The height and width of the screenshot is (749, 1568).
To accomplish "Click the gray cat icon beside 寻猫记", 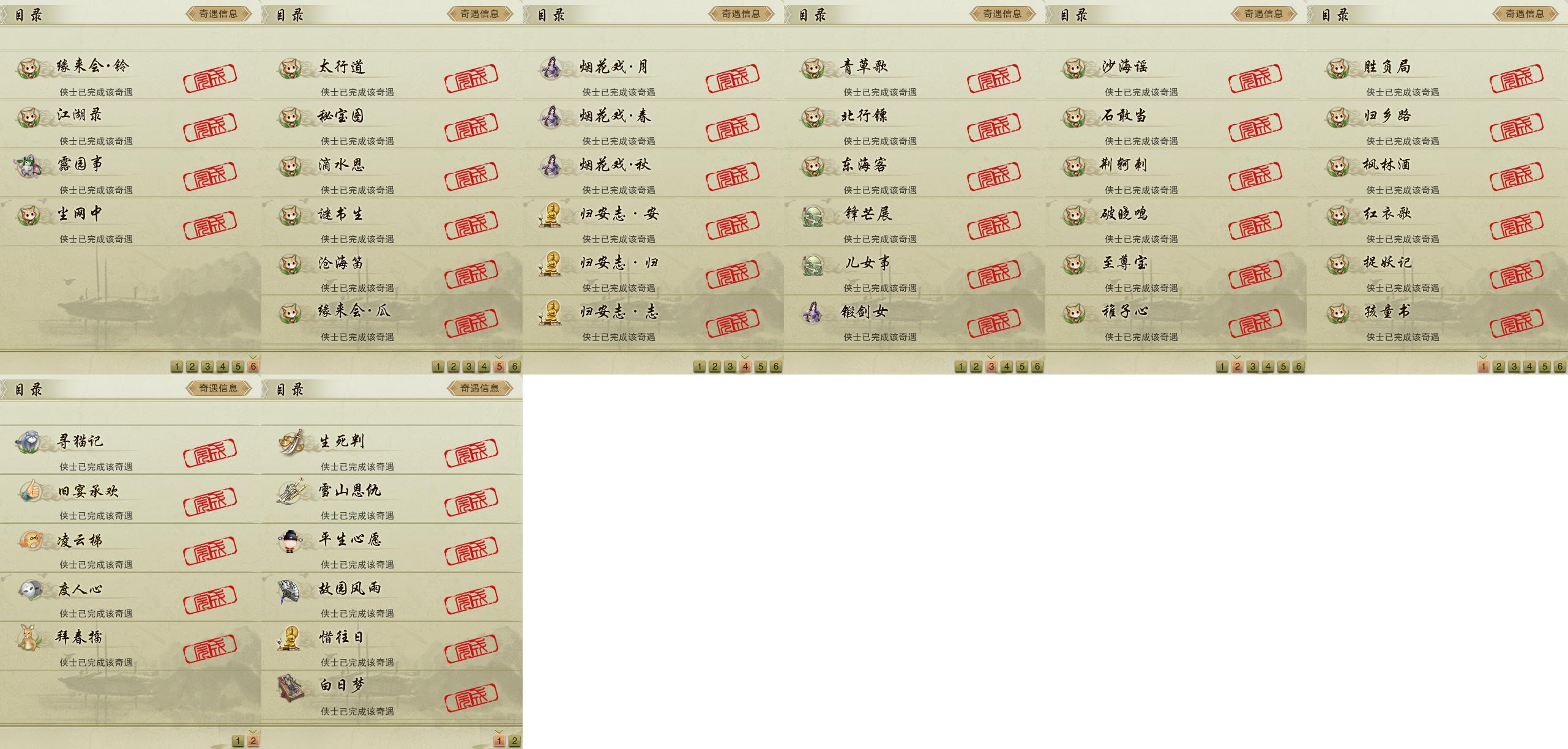I will click(x=29, y=442).
